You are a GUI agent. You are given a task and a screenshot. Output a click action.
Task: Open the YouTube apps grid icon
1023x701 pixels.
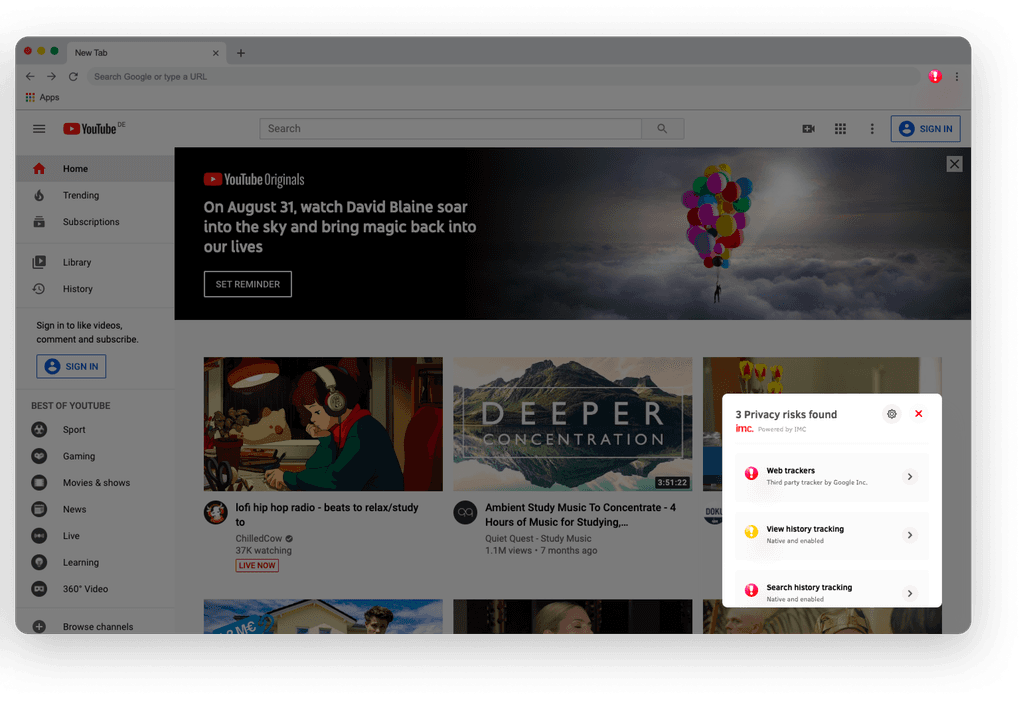pos(840,129)
